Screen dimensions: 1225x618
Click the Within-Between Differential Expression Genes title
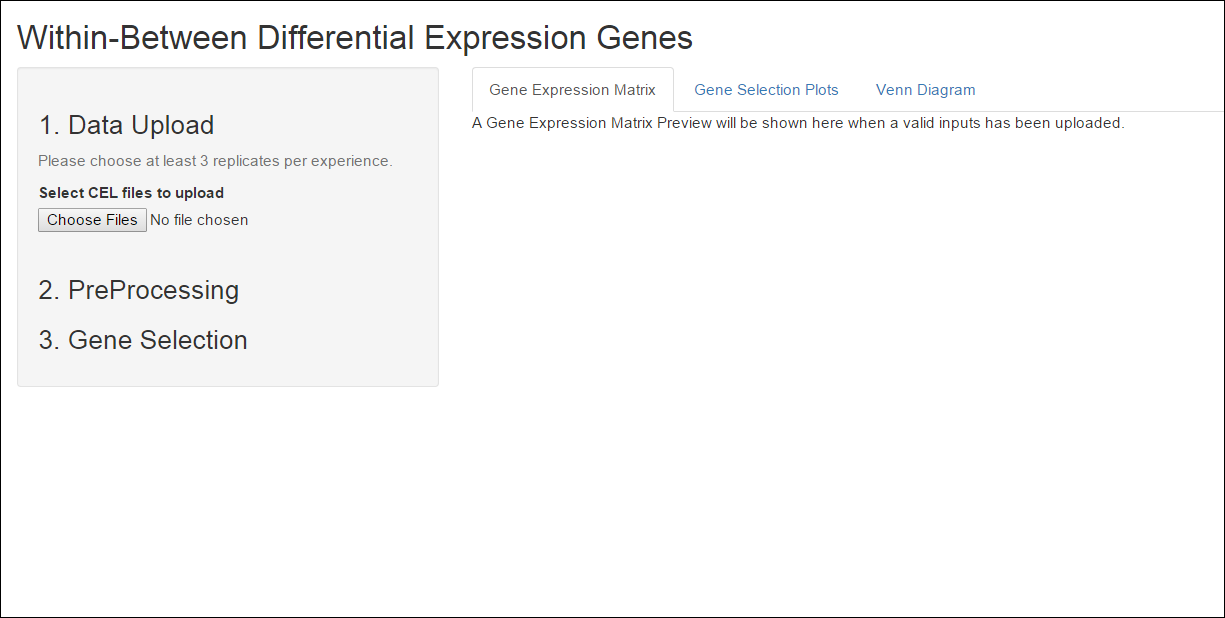[x=355, y=38]
